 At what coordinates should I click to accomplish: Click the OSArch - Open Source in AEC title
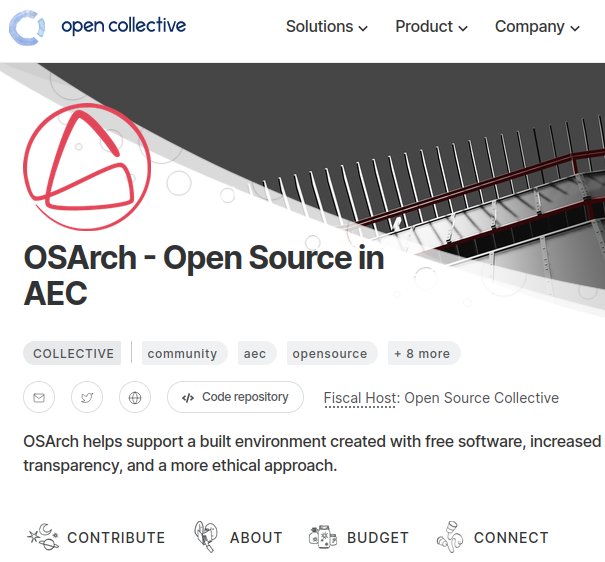tap(204, 275)
